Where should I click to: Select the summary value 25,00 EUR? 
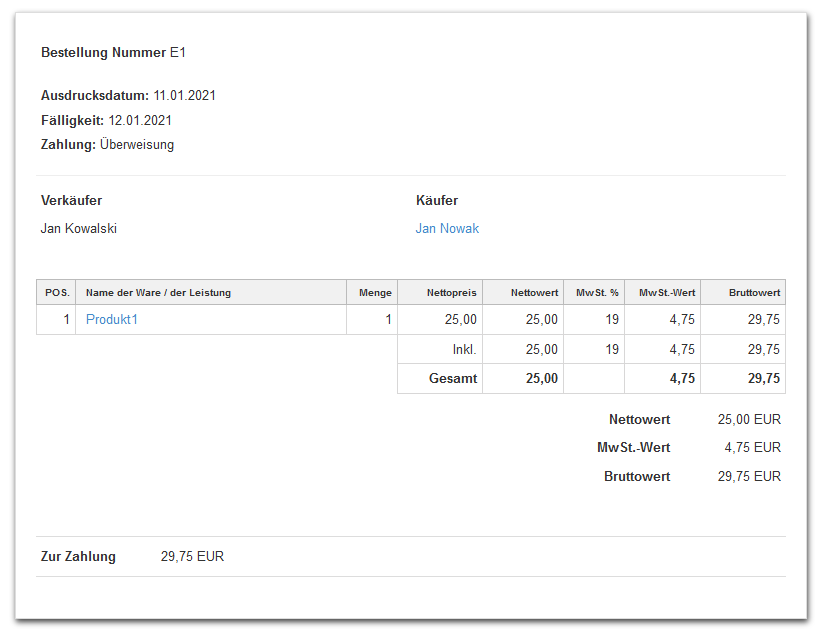pos(749,420)
